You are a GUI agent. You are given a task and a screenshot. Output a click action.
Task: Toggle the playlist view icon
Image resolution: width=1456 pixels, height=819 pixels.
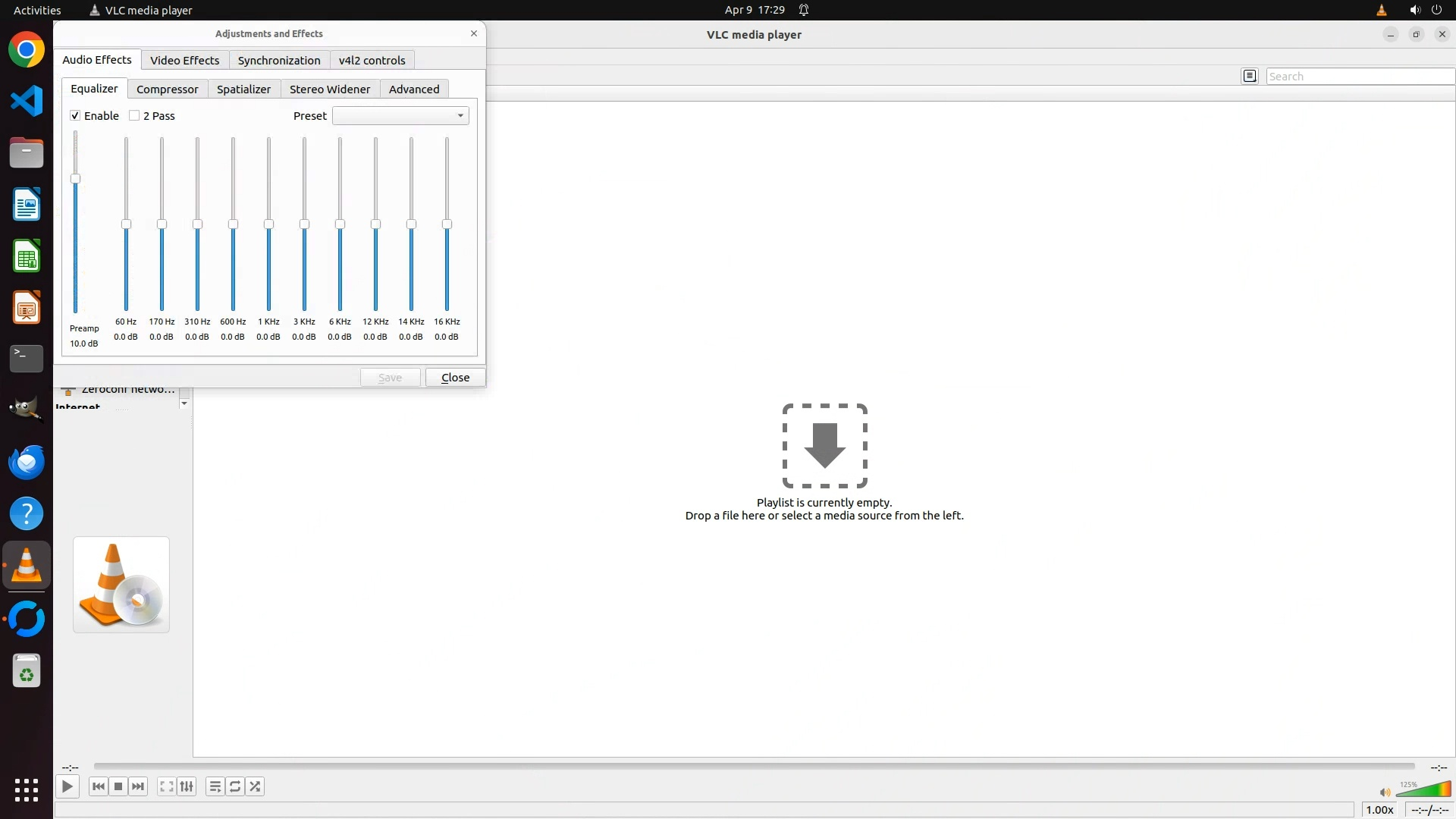click(x=215, y=786)
